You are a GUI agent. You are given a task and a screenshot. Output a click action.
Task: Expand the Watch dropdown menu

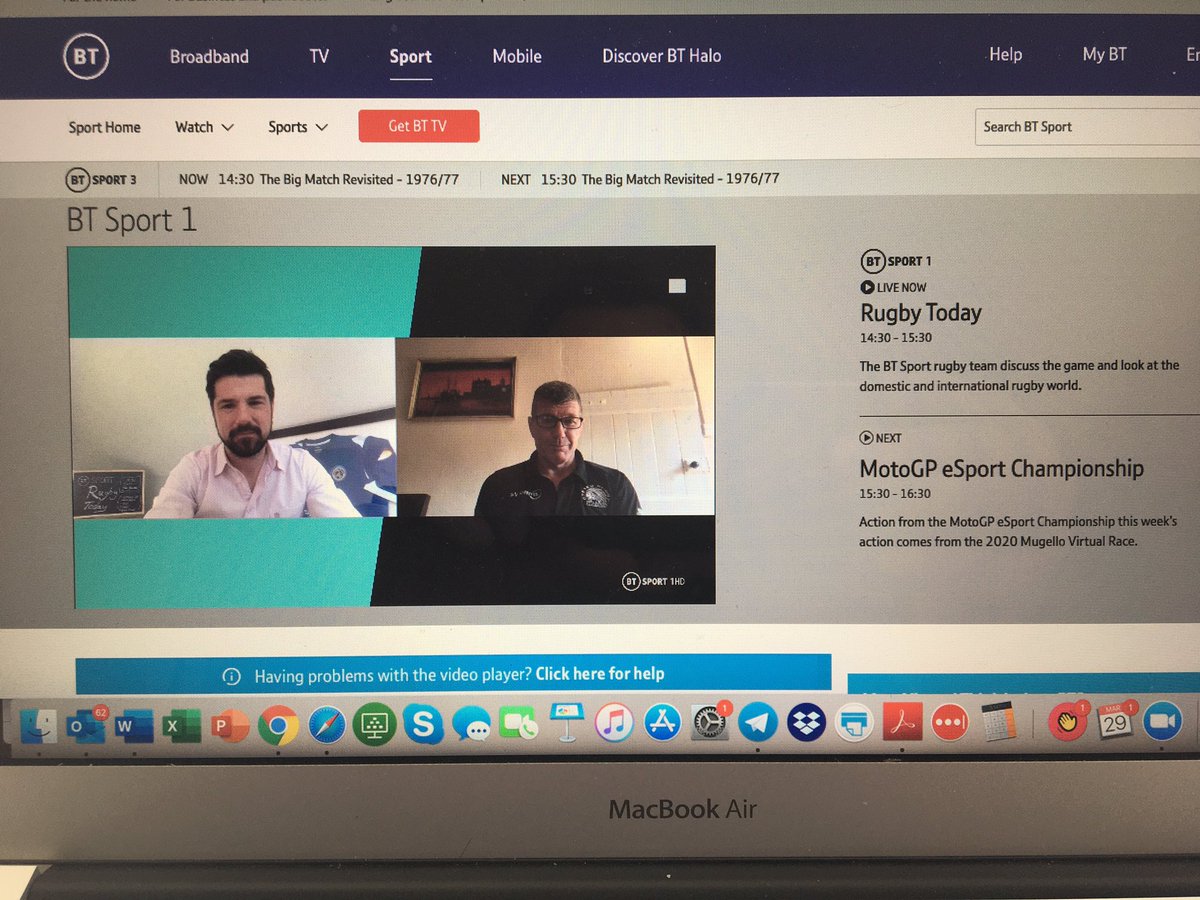coord(204,127)
